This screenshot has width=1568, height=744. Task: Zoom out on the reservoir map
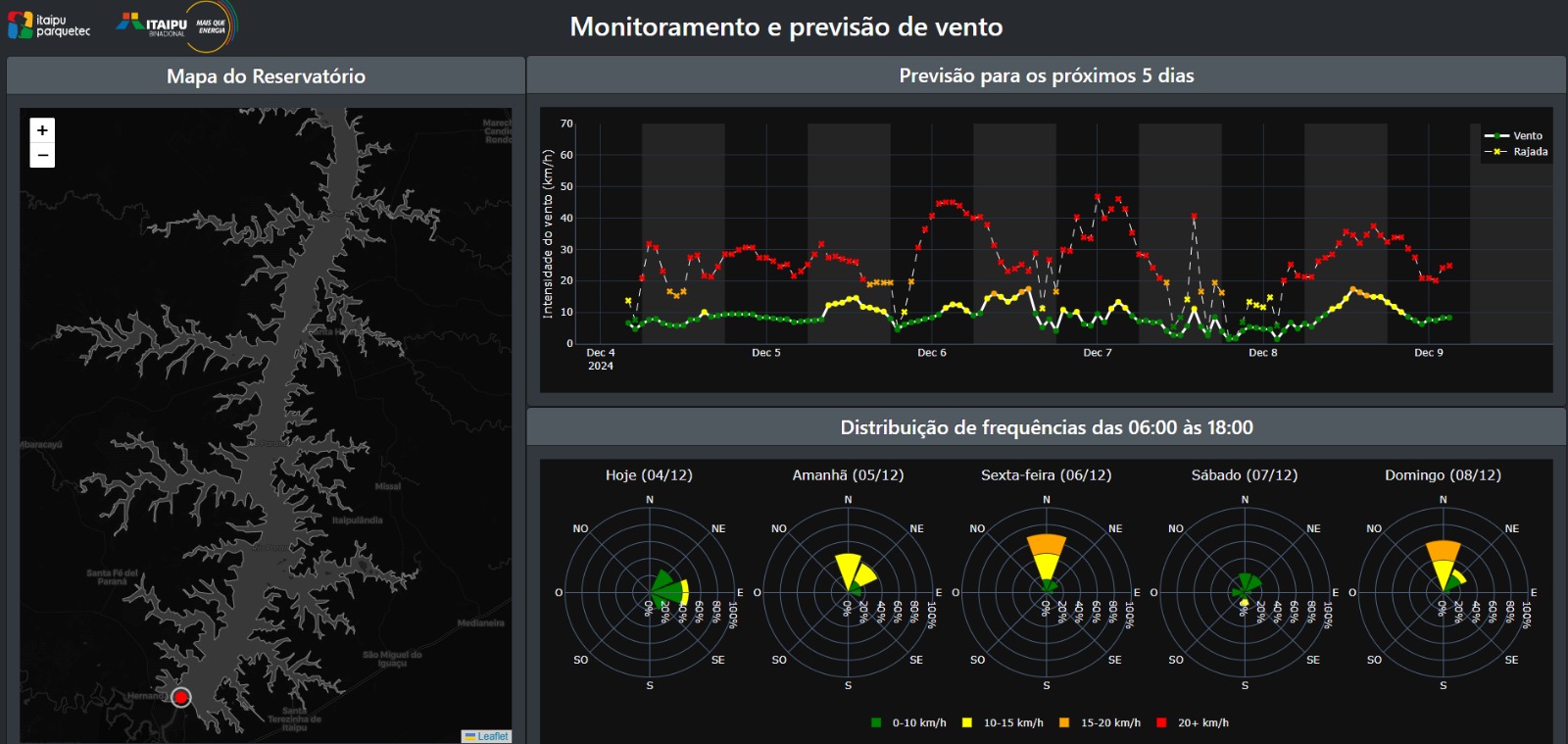click(x=42, y=156)
